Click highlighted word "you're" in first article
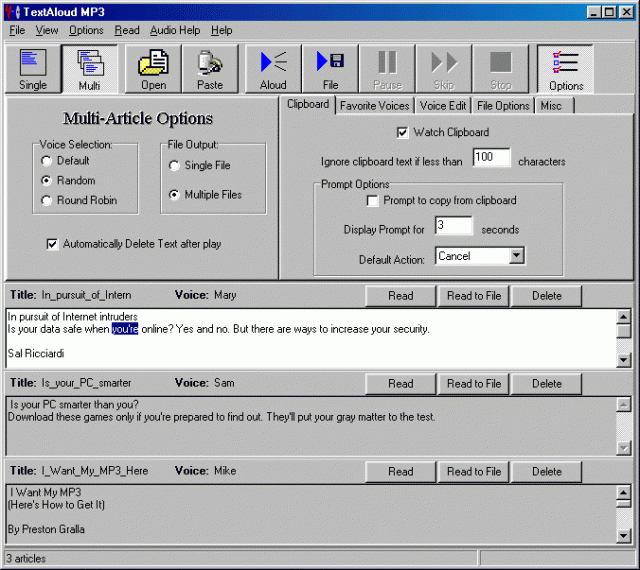640x570 pixels. click(x=125, y=329)
